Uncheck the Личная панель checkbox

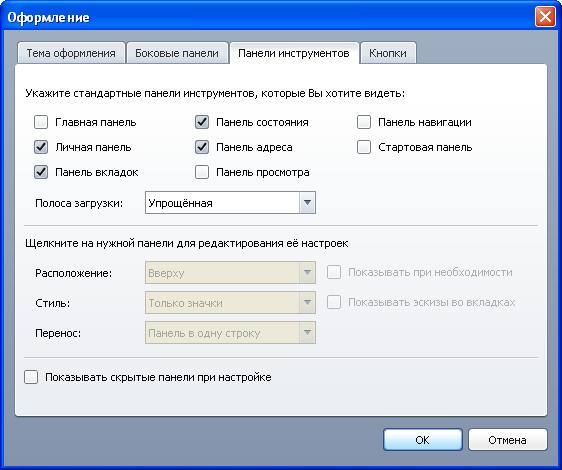click(x=41, y=147)
